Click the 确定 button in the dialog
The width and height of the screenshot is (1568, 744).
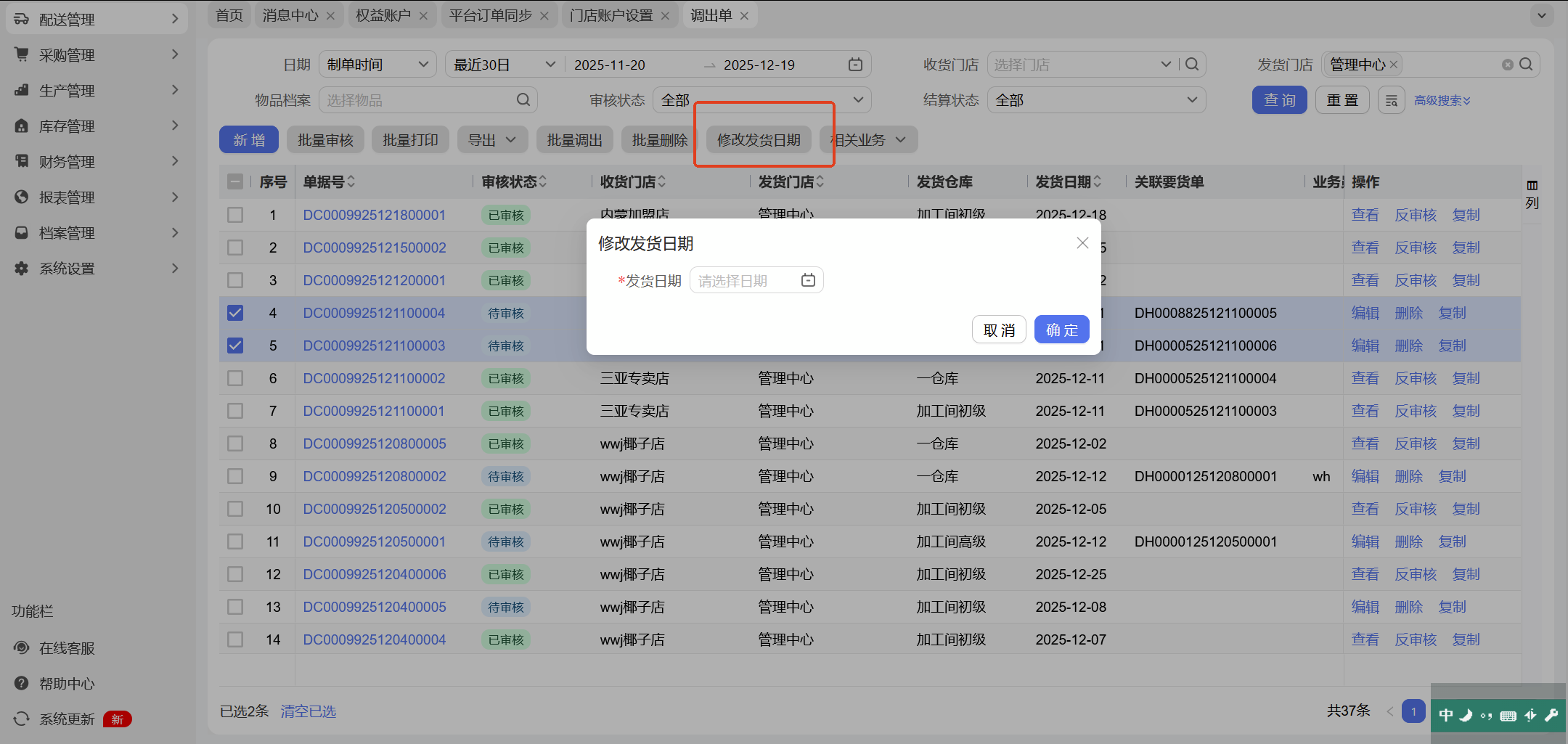coord(1061,330)
